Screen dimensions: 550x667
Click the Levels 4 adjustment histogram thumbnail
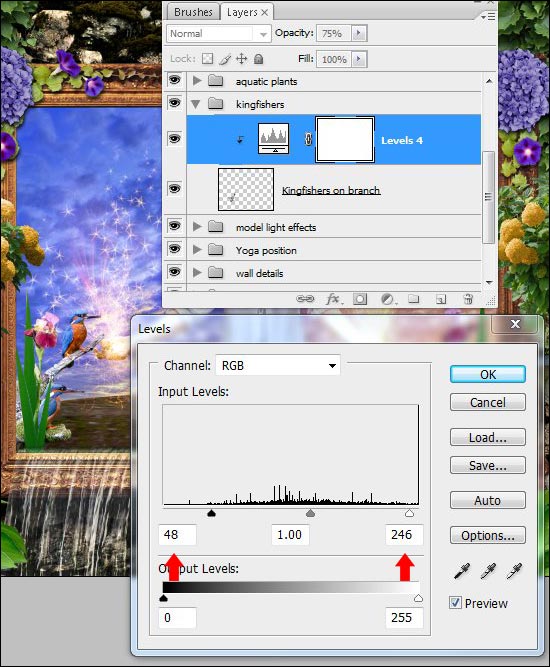274,139
